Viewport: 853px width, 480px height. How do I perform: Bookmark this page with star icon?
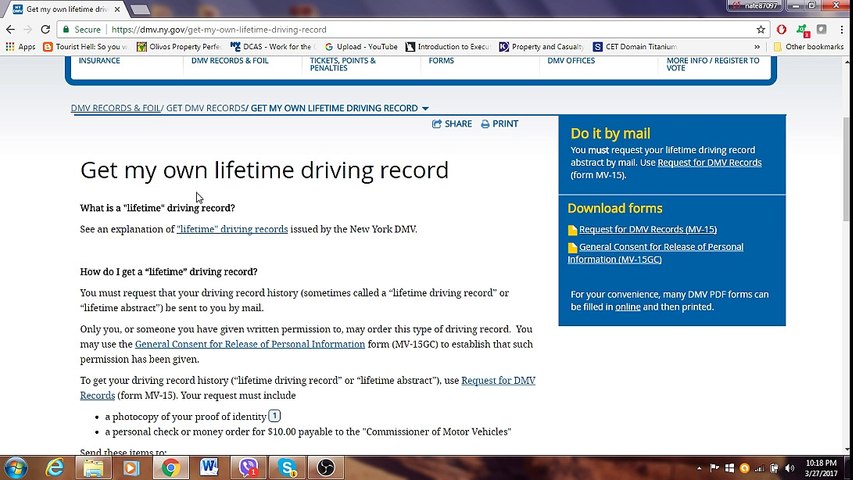761,29
